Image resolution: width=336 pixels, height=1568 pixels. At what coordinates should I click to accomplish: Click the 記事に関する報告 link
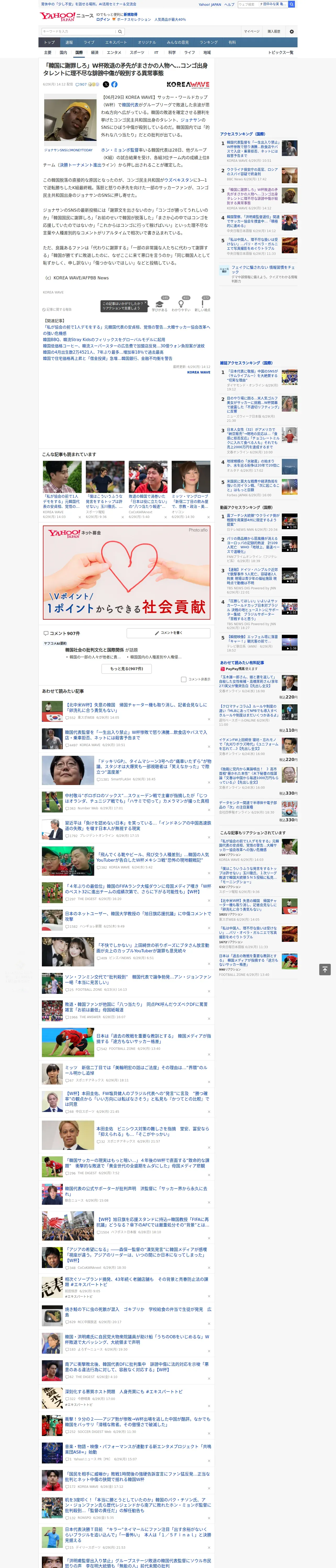click(x=57, y=309)
